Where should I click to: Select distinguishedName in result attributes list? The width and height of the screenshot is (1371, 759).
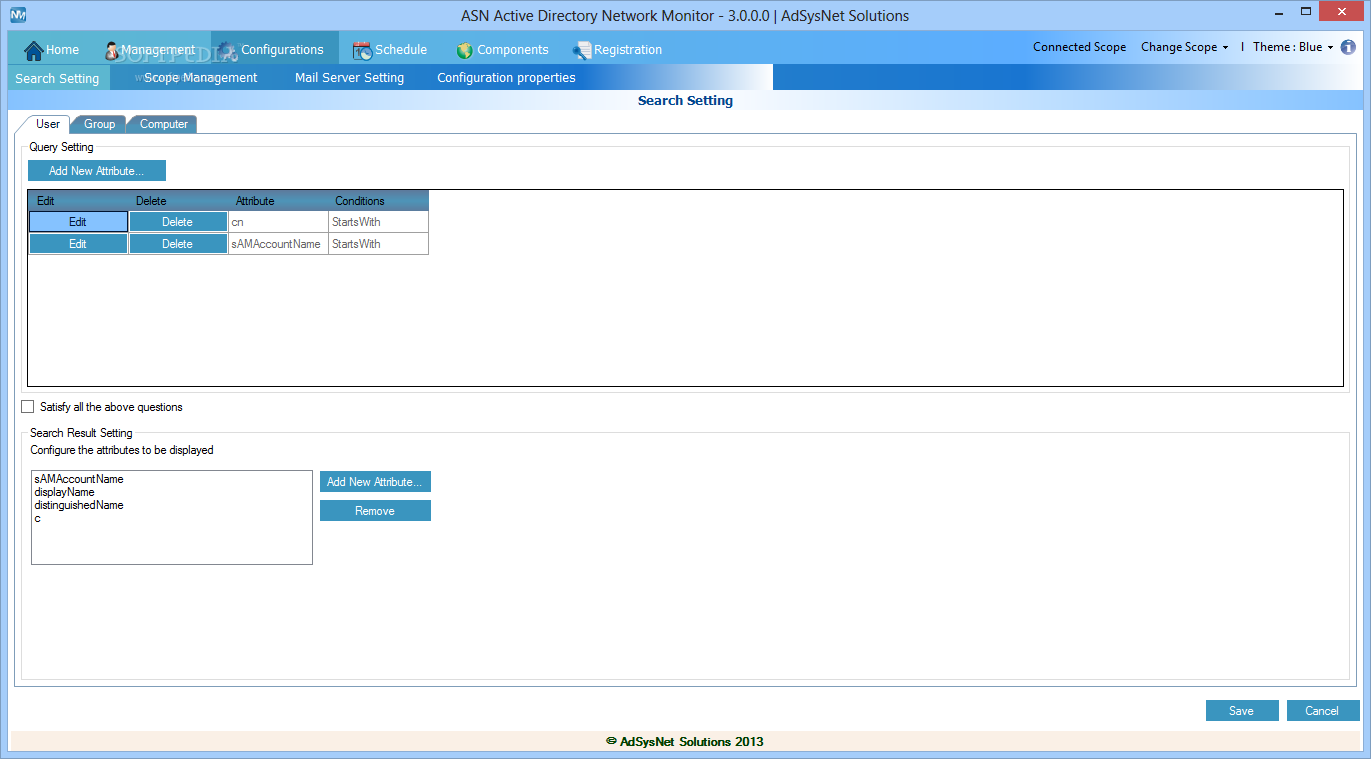[x=79, y=505]
